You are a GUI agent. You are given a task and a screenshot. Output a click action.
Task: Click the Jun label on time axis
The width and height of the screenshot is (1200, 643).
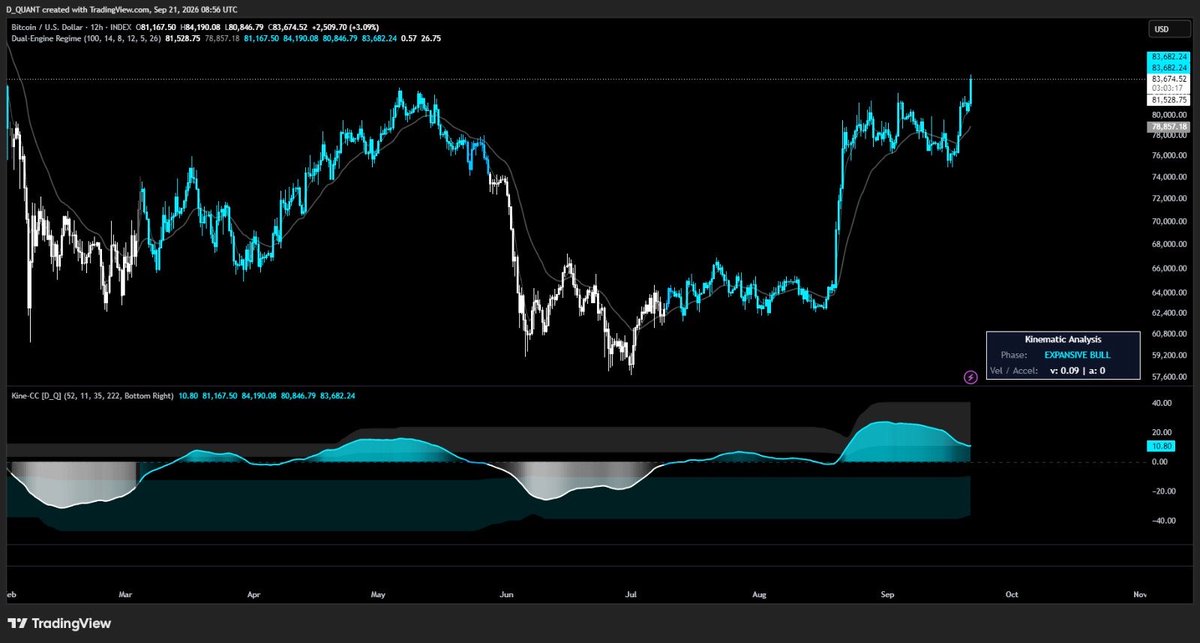[507, 594]
